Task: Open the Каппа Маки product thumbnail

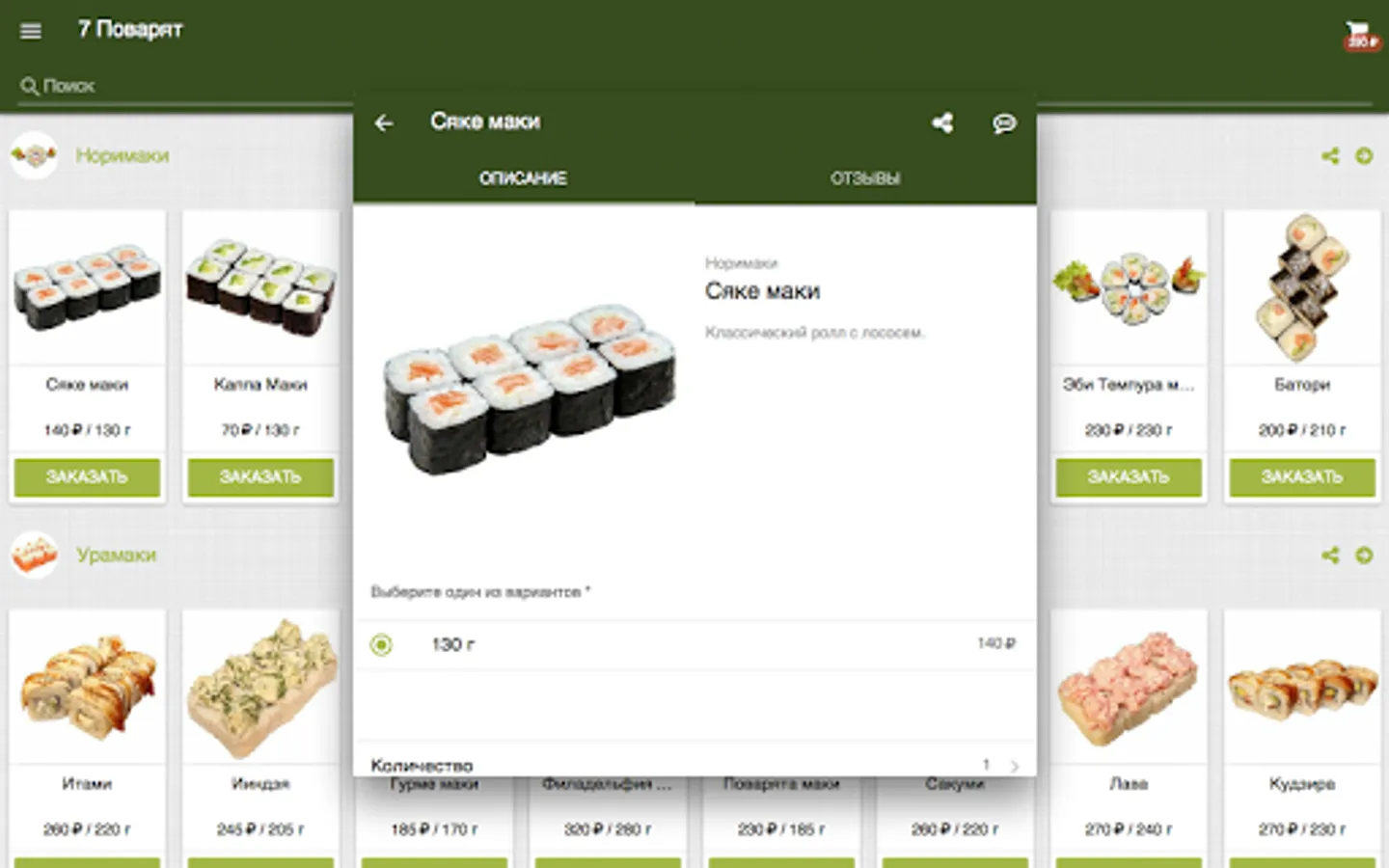Action: pyautogui.click(x=260, y=286)
